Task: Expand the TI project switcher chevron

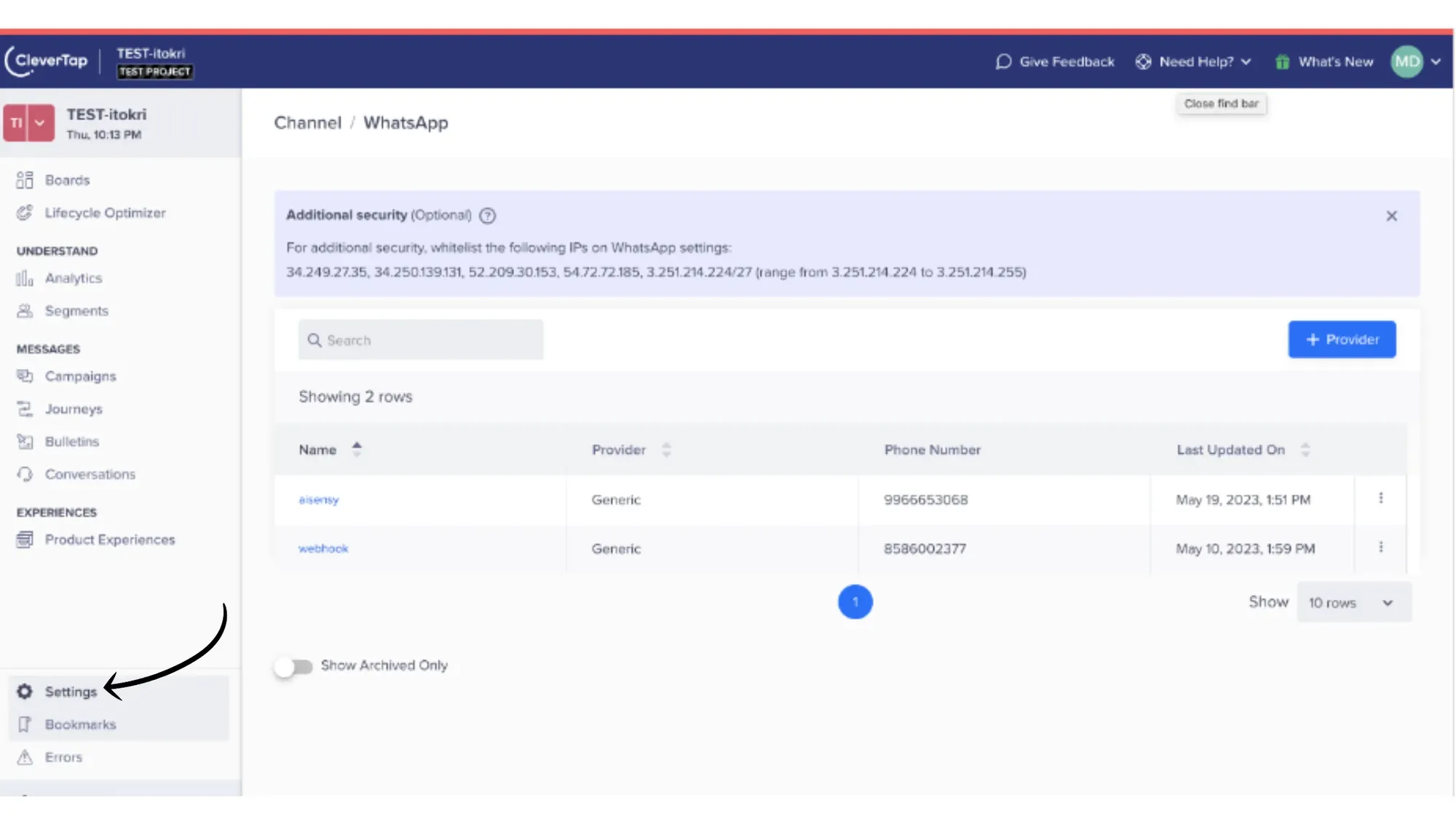Action: coord(40,123)
